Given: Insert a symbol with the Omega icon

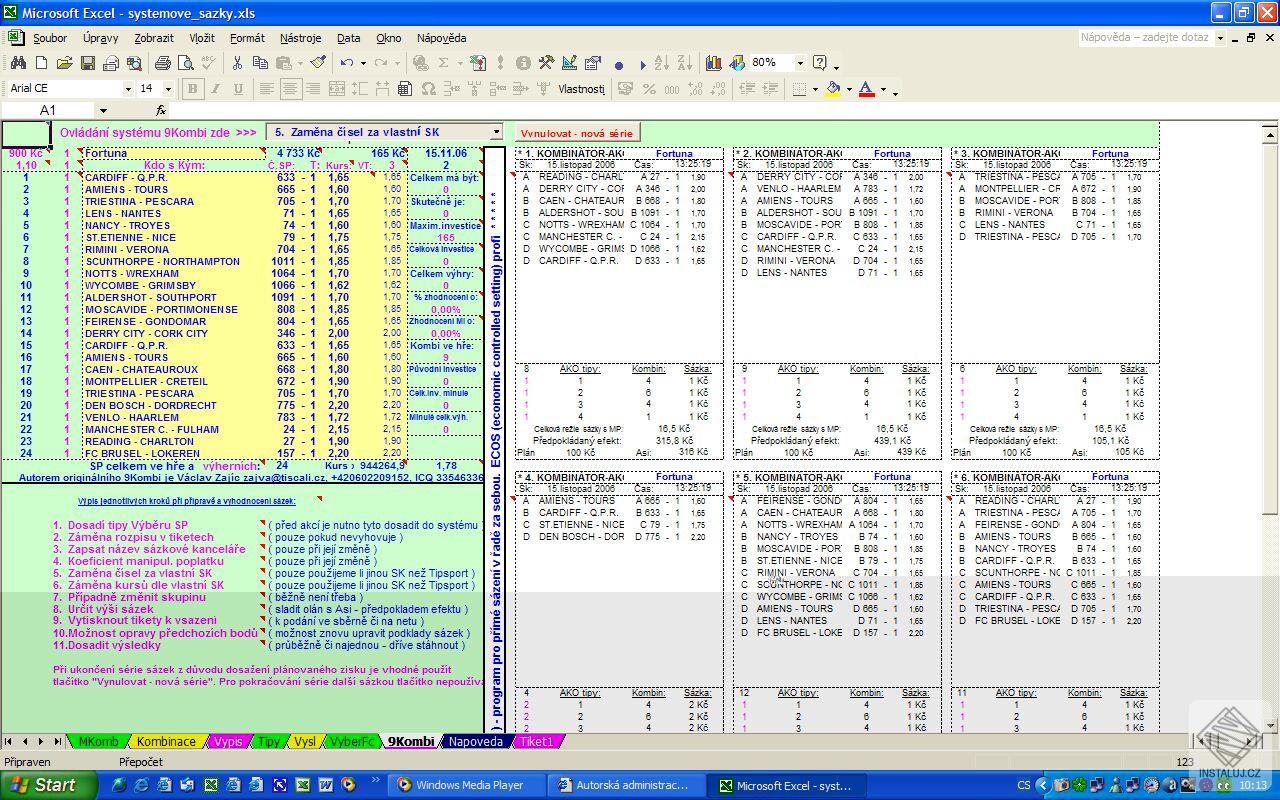Looking at the screenshot, I should click(428, 89).
